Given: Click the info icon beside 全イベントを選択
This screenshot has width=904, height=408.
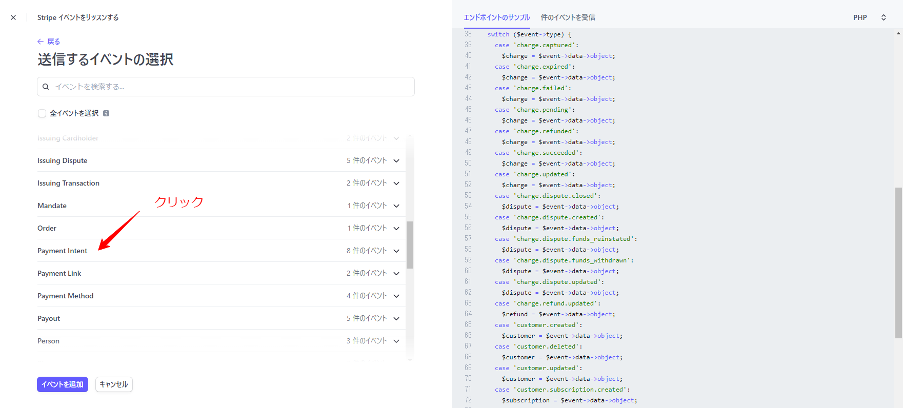Looking at the screenshot, I should click(x=105, y=113).
